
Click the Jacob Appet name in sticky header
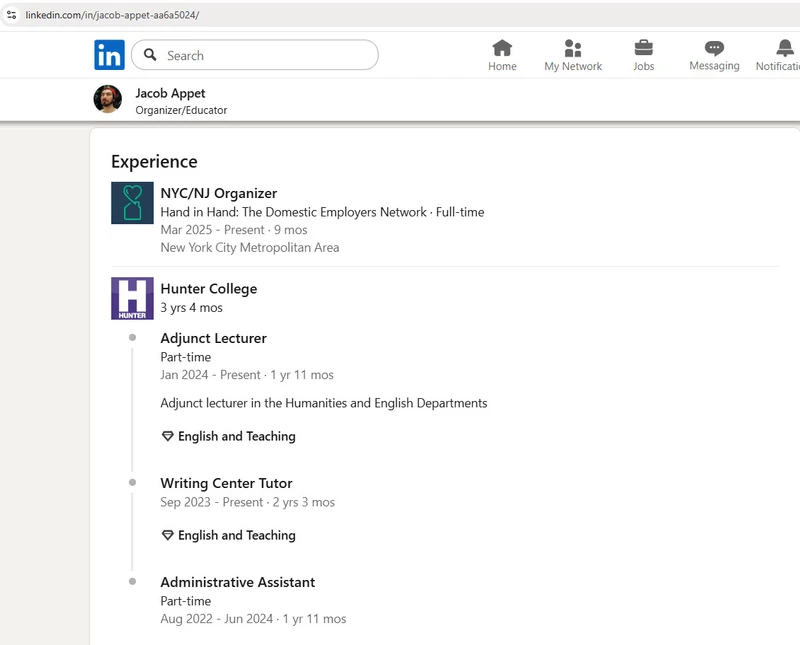[x=170, y=93]
